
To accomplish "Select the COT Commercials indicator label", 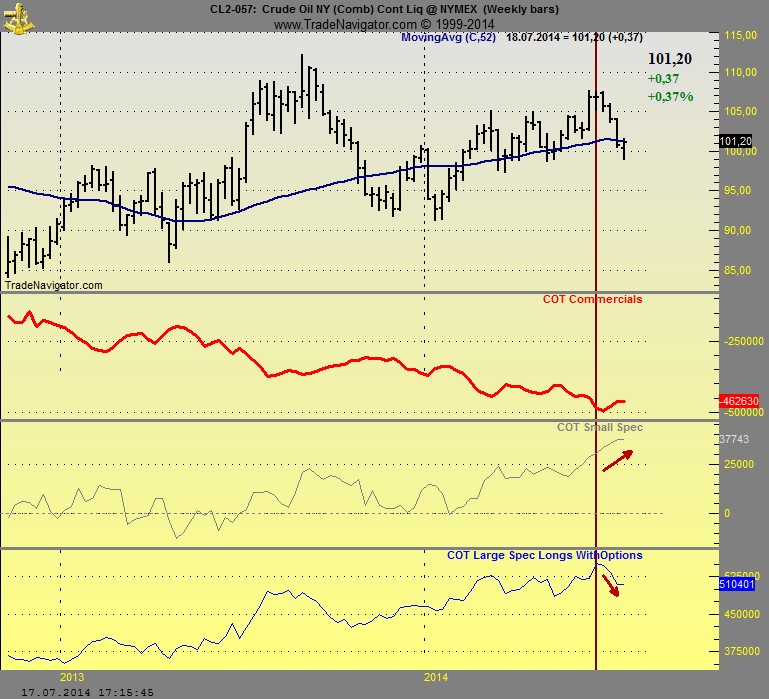I will coord(592,299).
